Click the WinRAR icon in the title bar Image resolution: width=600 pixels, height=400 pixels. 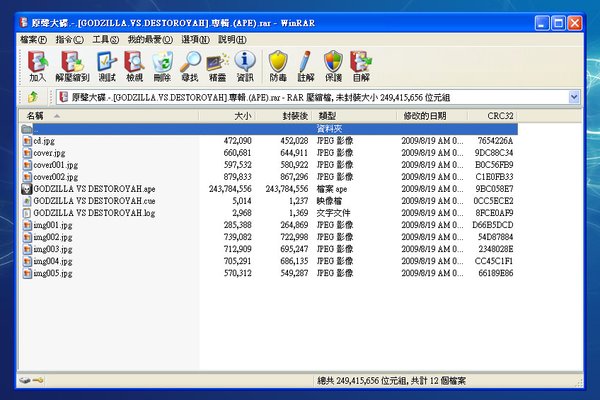pos(24,23)
